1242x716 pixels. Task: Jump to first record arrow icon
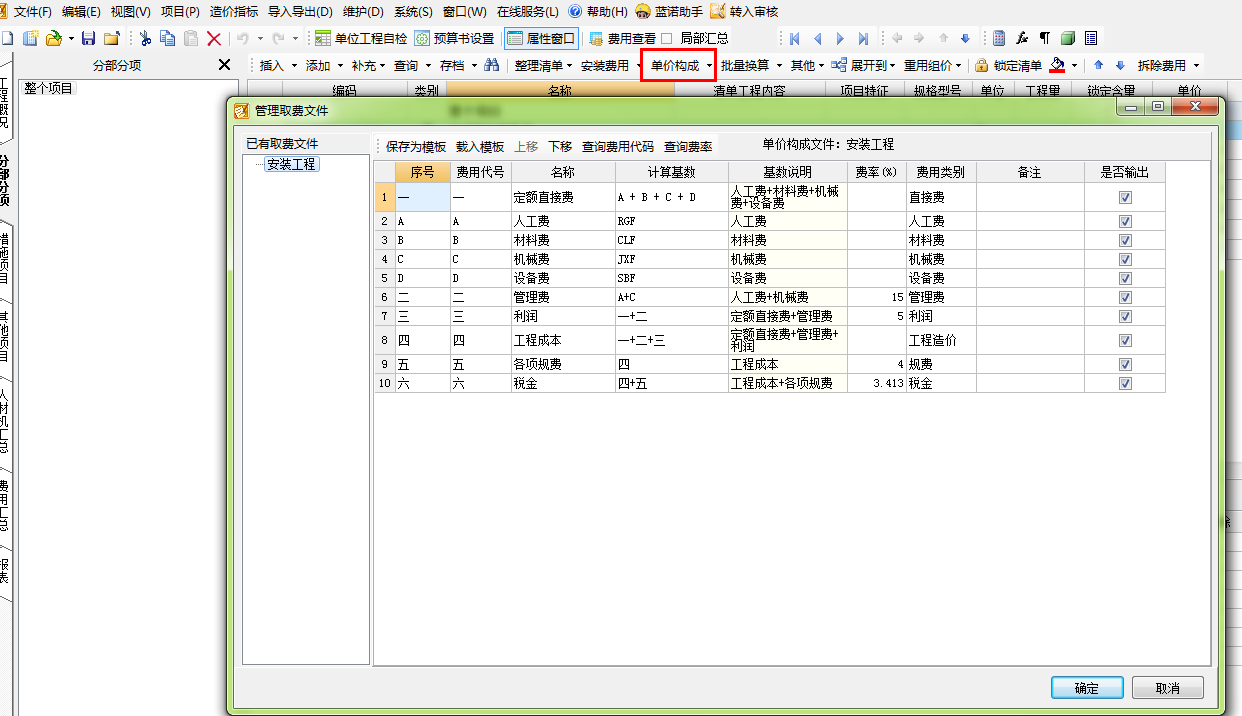click(x=795, y=38)
